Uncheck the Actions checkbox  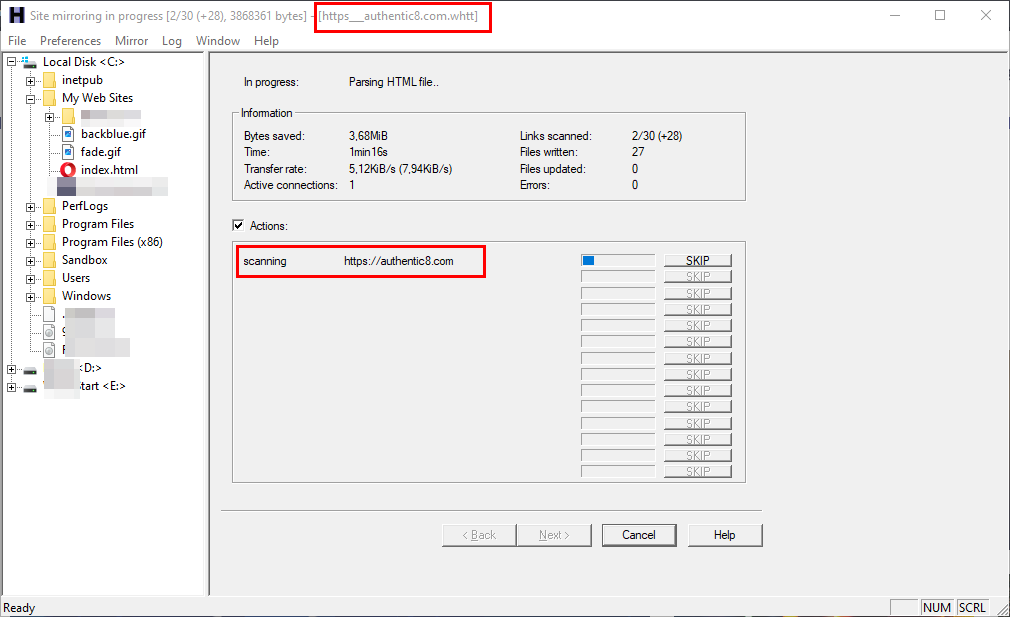[238, 226]
